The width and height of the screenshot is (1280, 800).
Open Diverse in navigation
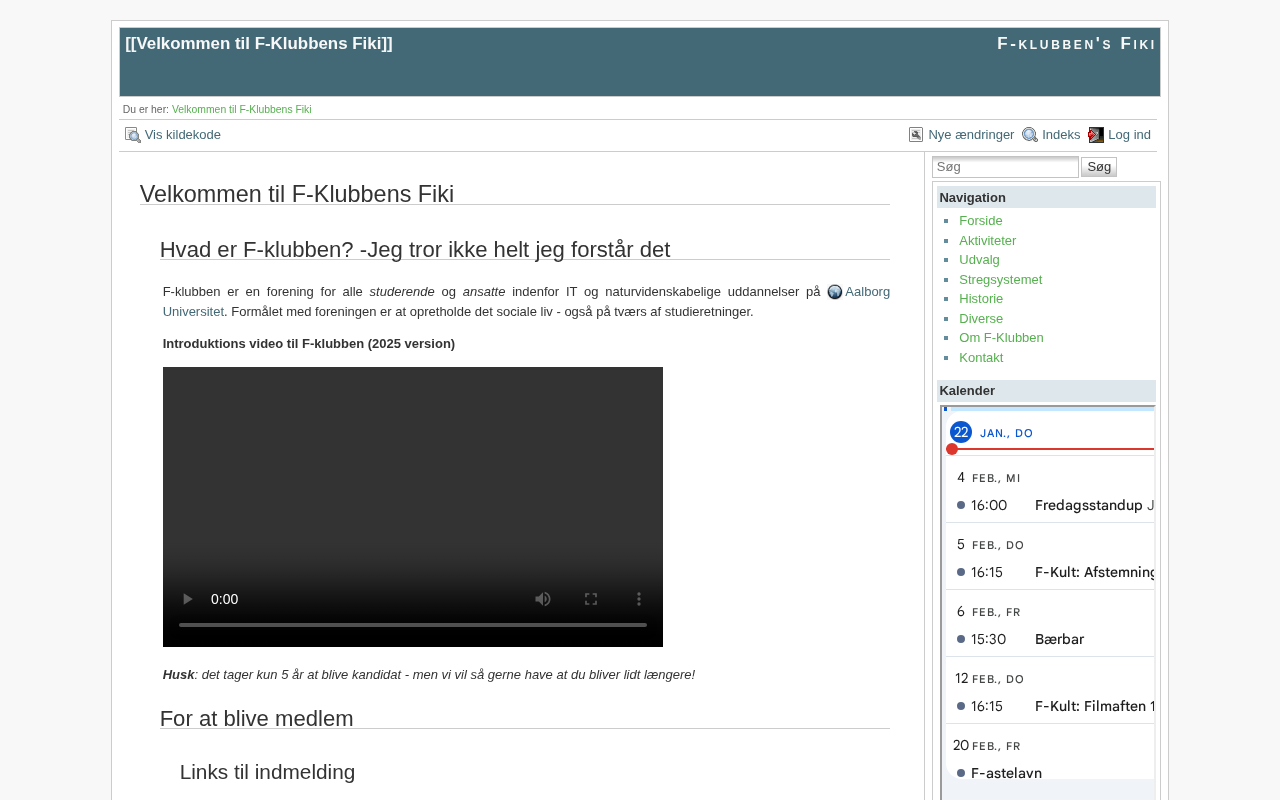(x=981, y=319)
